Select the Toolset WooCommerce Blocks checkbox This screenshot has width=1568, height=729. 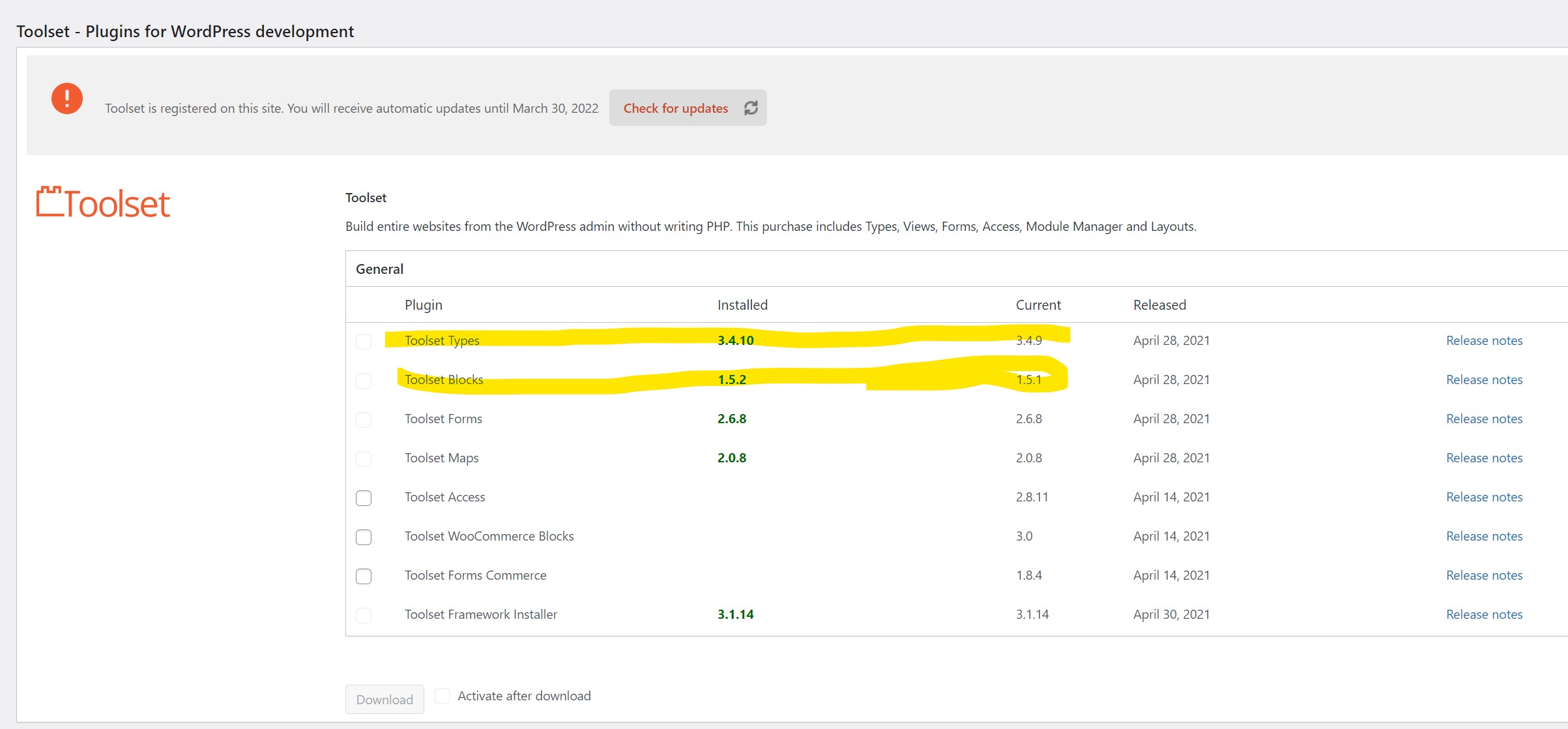coord(364,537)
